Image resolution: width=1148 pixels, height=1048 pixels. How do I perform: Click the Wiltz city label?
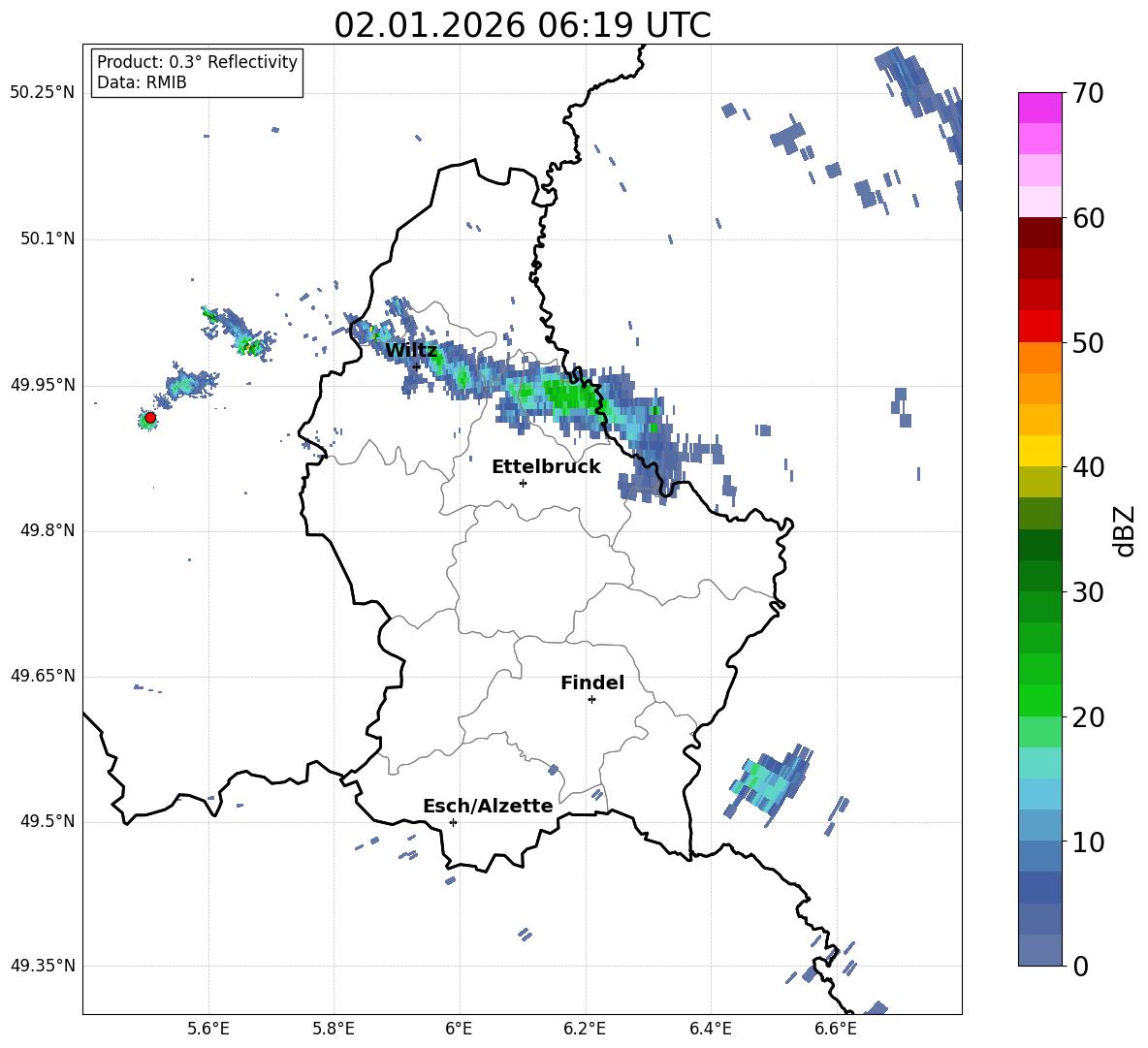click(x=411, y=350)
